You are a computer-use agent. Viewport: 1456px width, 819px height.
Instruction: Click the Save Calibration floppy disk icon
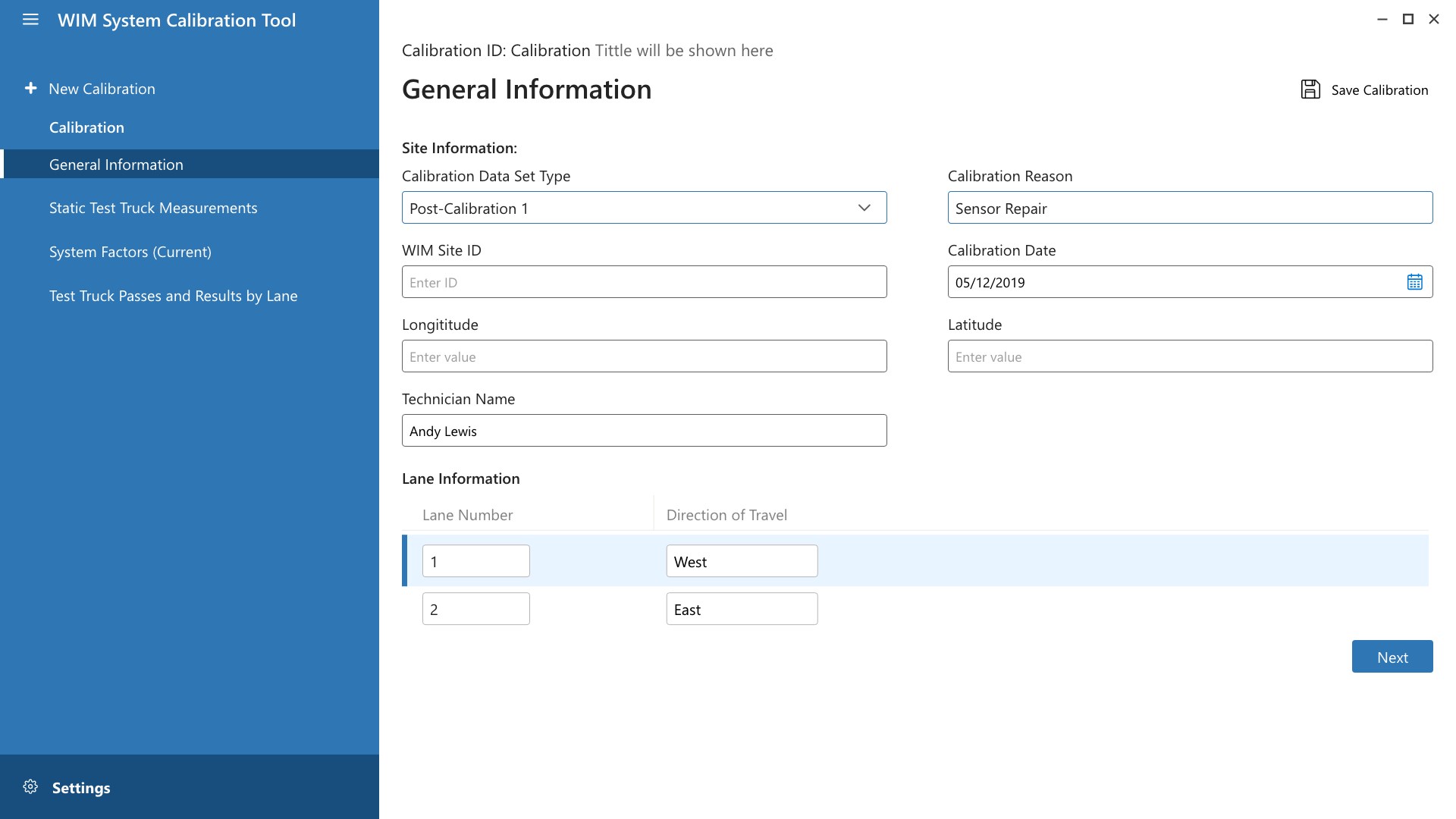(x=1310, y=89)
